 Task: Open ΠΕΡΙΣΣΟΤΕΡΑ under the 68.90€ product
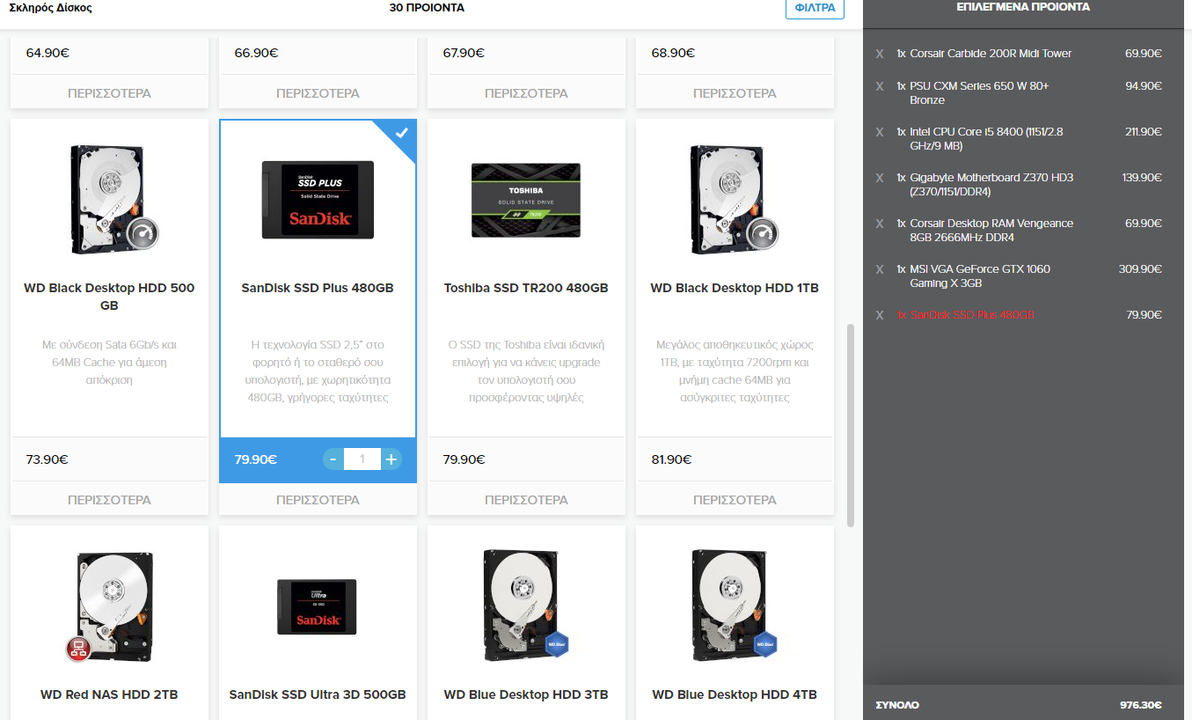(x=734, y=93)
